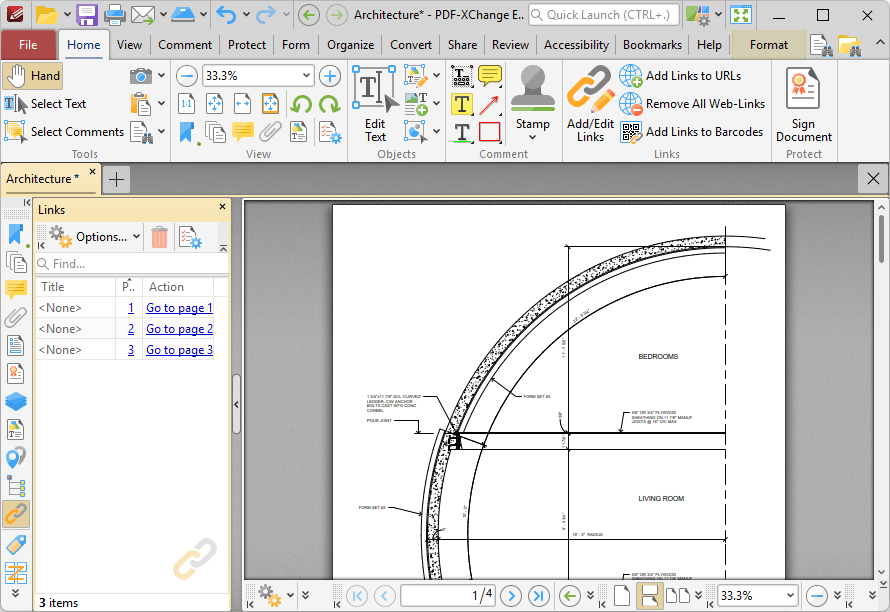Select the red Arrow annotation tool

tap(489, 104)
